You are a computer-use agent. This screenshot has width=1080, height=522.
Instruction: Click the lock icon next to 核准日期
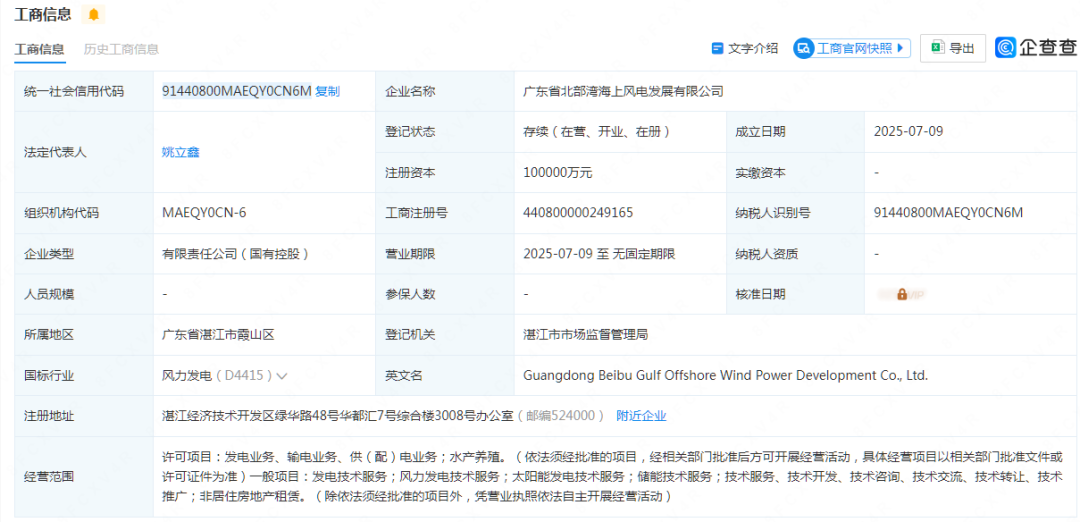pyautogui.click(x=902, y=294)
